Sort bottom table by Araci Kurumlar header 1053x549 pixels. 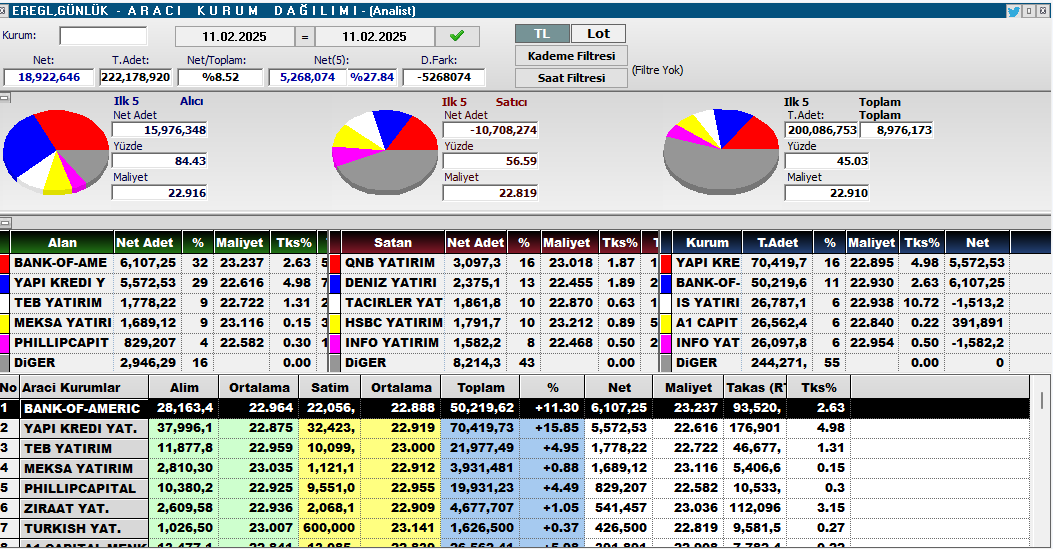point(84,387)
